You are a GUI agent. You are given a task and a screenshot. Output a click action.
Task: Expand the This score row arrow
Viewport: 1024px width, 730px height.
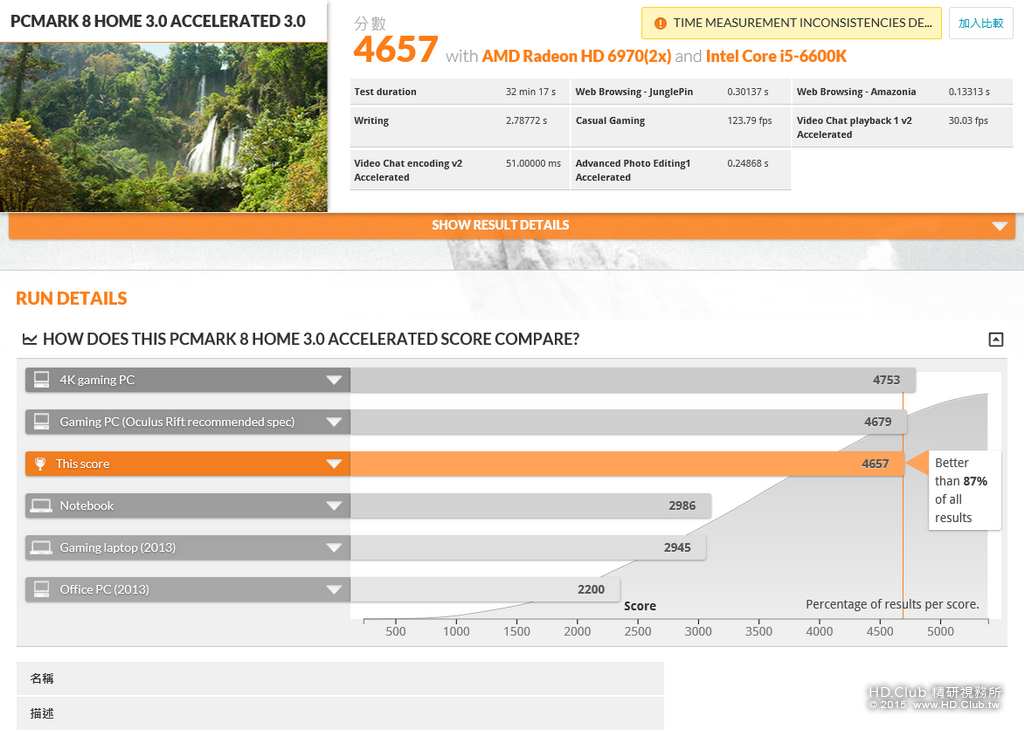334,464
